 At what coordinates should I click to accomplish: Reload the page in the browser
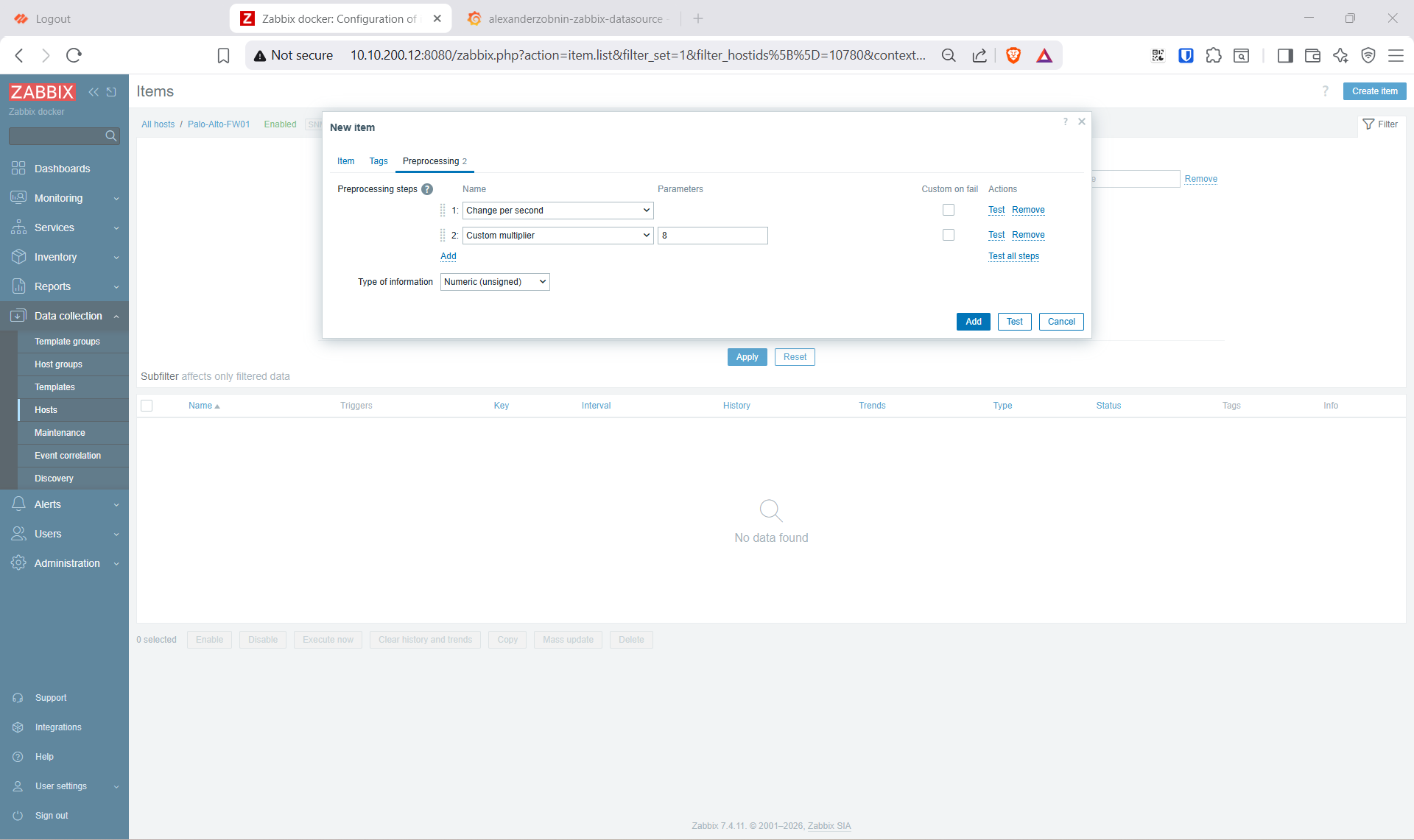point(74,55)
